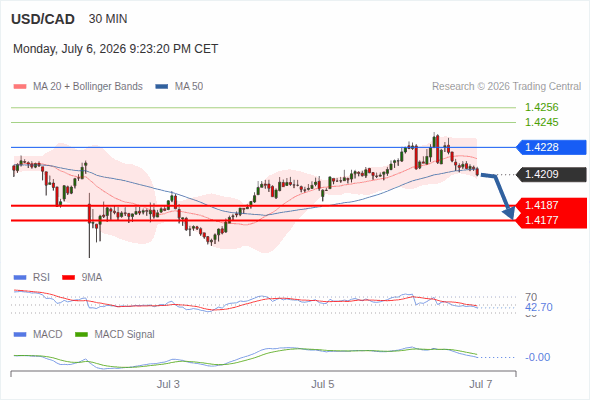The width and height of the screenshot is (590, 400).
Task: Click the MACD legend label
Action: [48, 335]
